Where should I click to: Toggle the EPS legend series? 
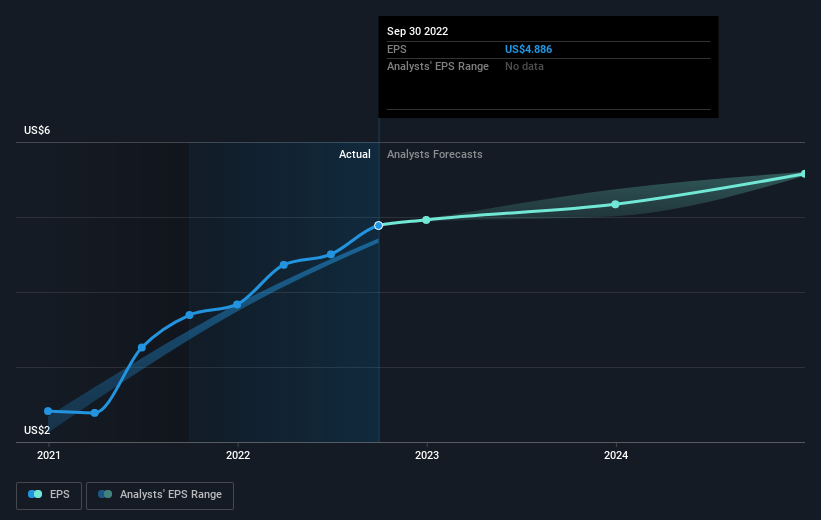click(49, 495)
